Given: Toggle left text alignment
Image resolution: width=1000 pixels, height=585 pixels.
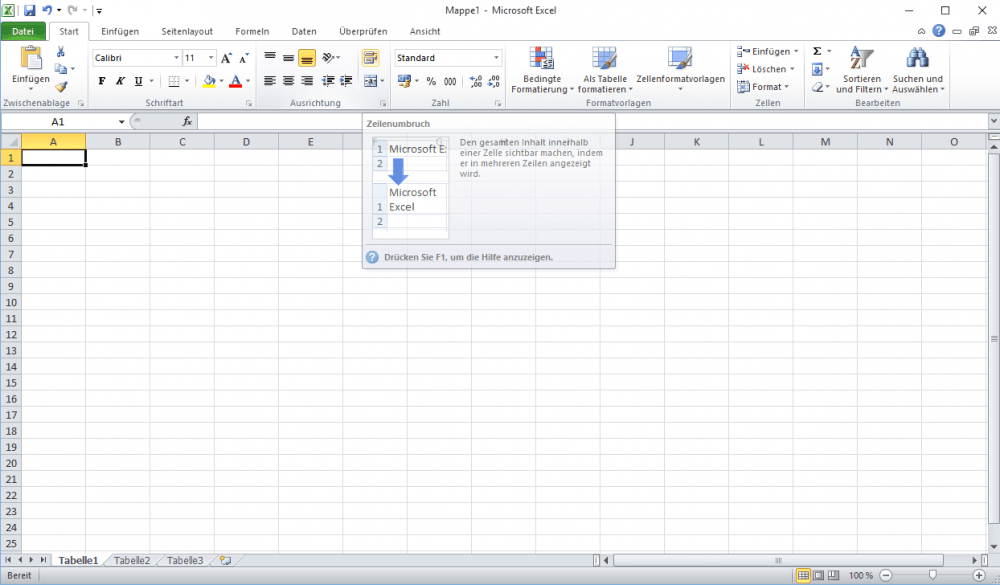Looking at the screenshot, I should 270,80.
